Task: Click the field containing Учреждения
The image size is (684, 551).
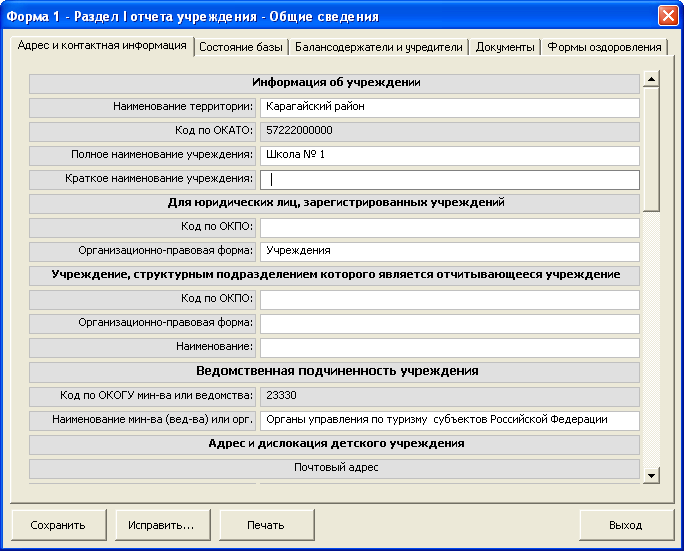Action: click(450, 252)
